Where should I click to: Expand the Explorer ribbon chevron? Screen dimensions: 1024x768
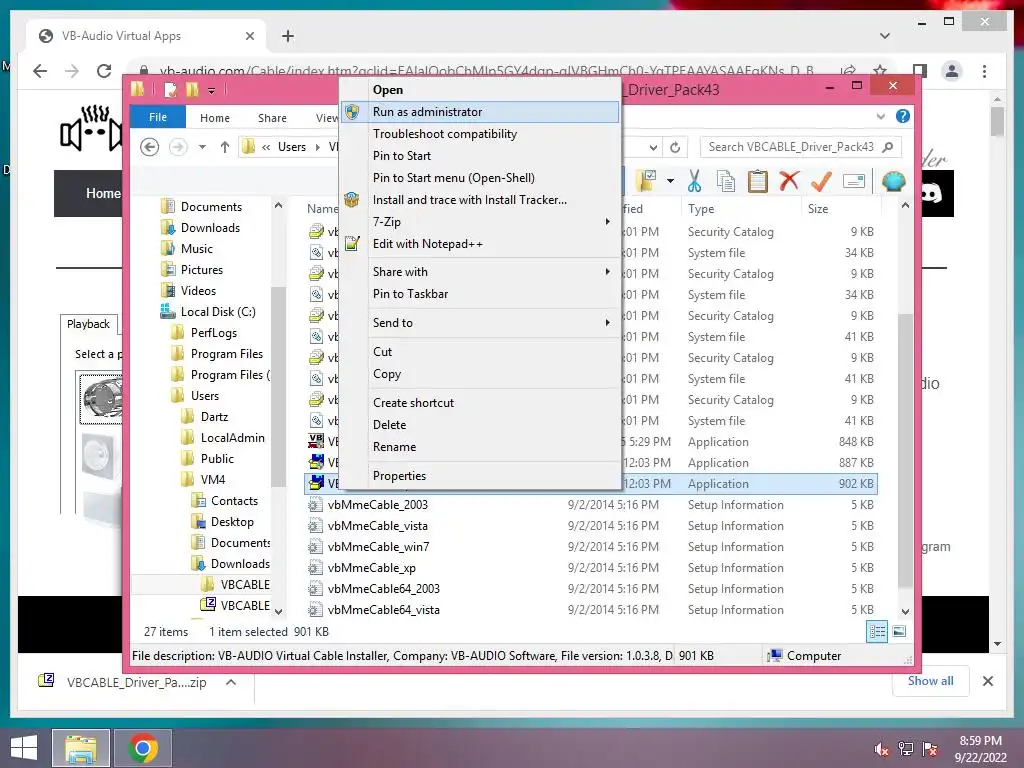pos(881,117)
